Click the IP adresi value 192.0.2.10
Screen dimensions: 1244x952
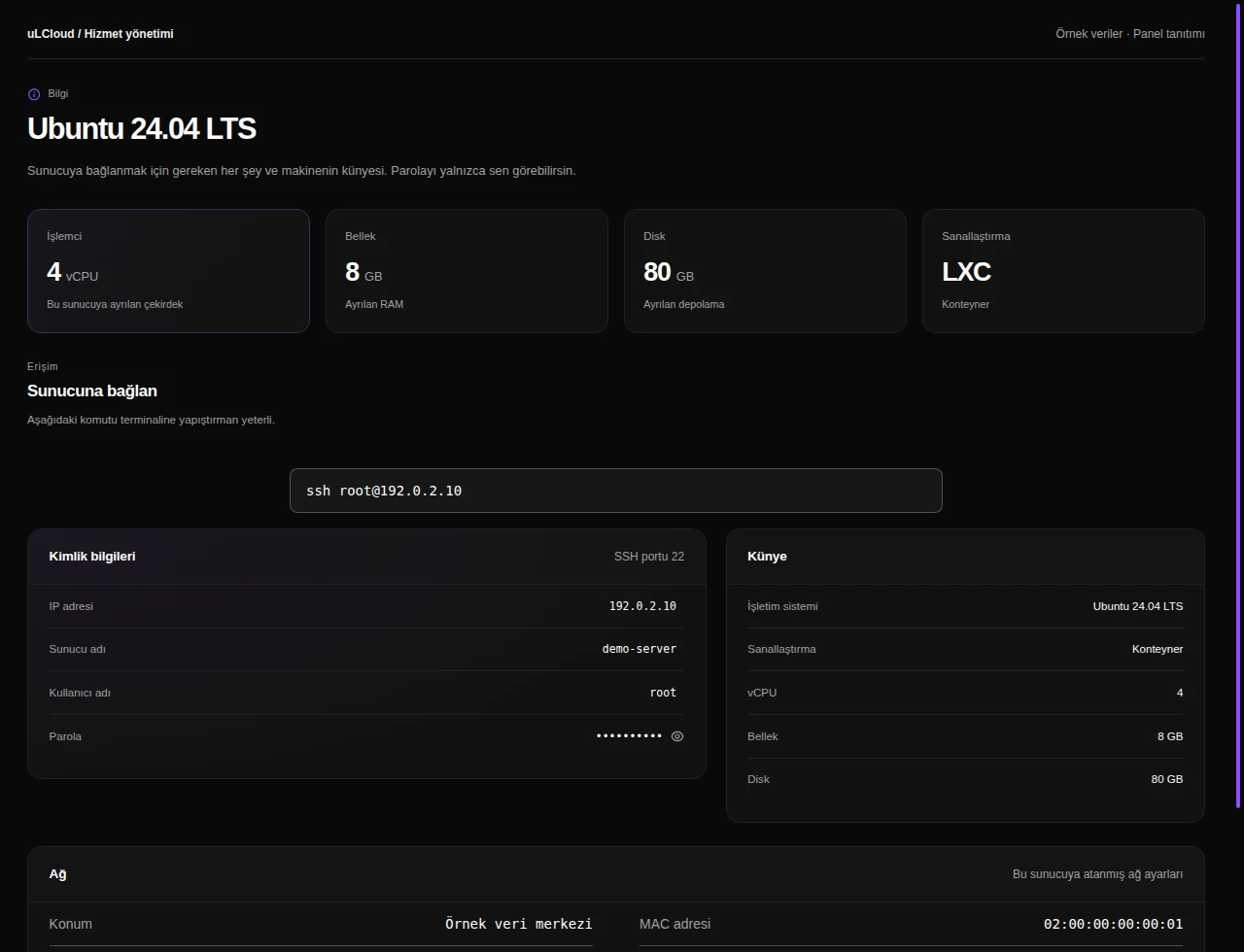tap(642, 606)
